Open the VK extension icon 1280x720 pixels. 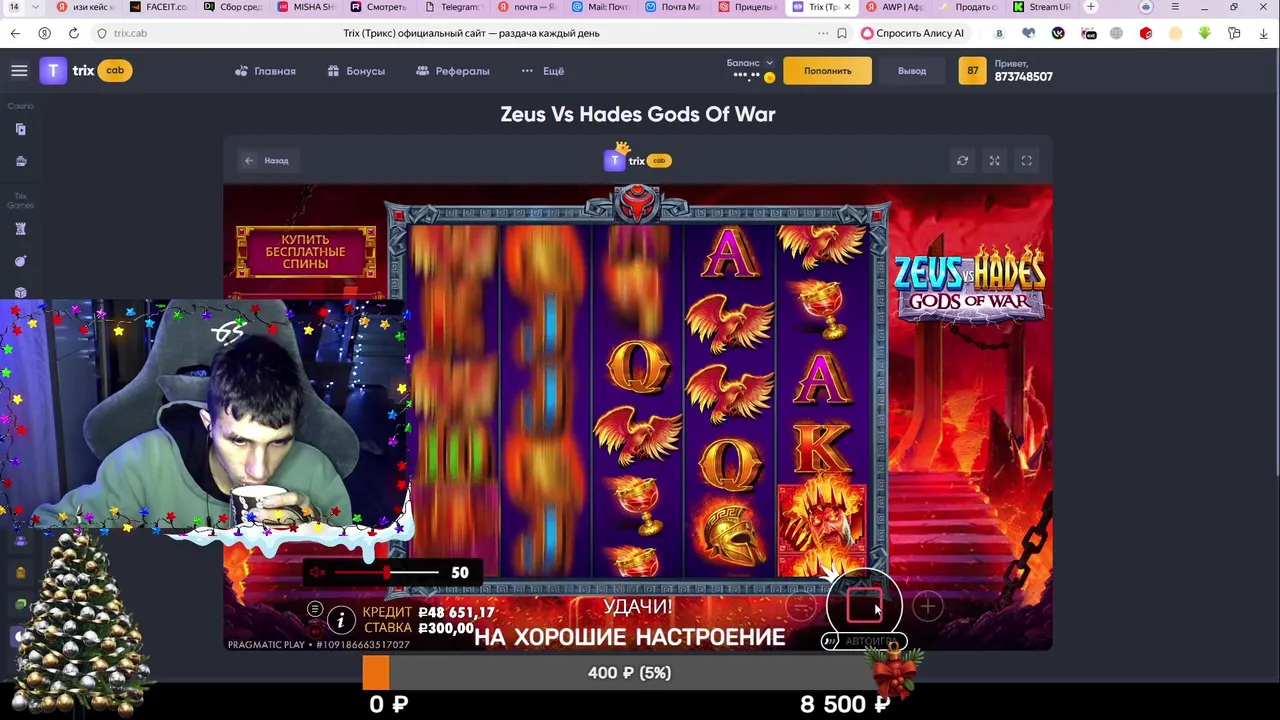[1058, 33]
